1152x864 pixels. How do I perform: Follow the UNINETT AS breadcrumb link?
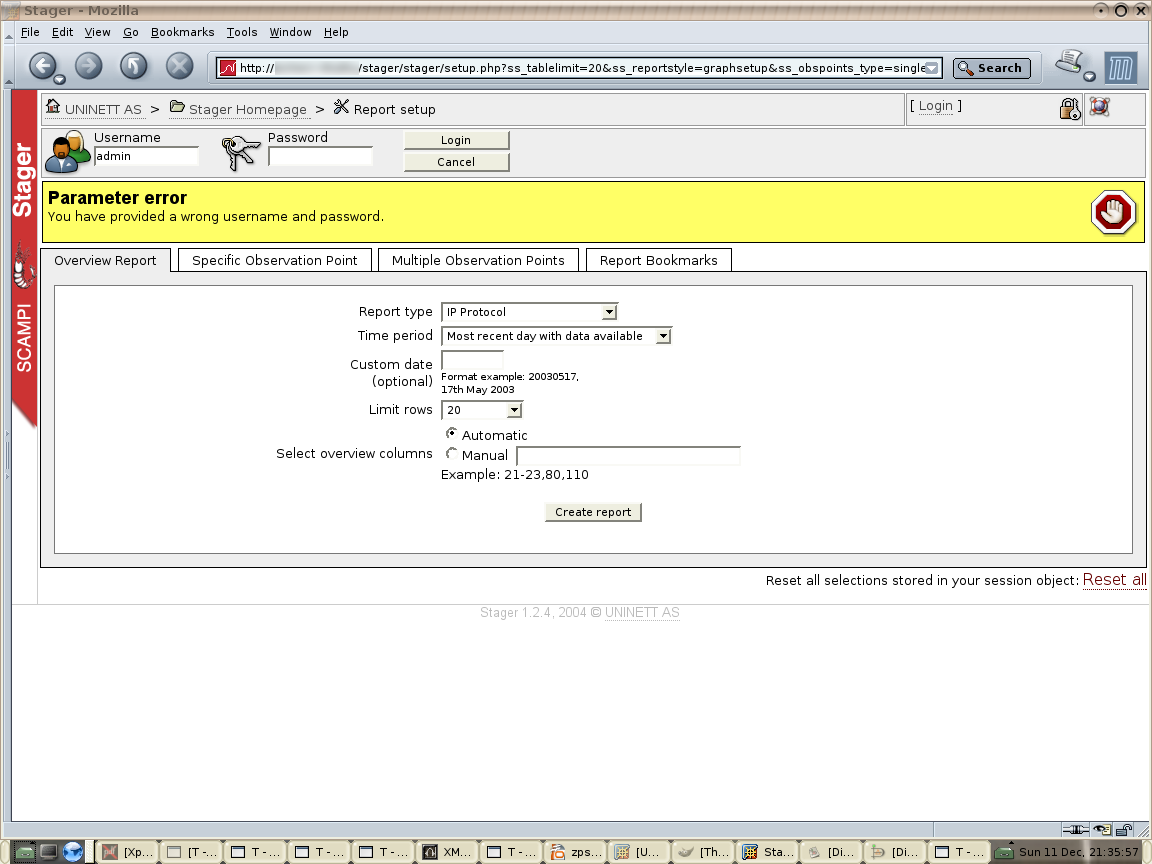pos(103,109)
